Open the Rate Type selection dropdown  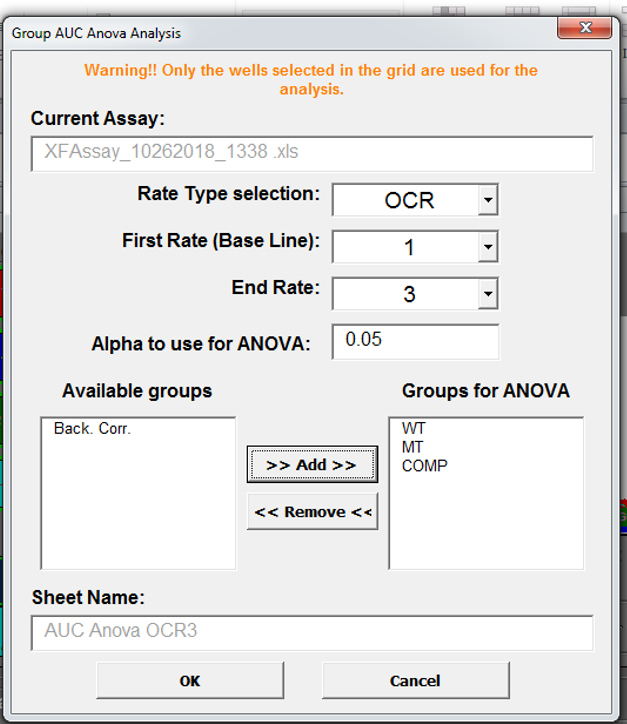[487, 200]
